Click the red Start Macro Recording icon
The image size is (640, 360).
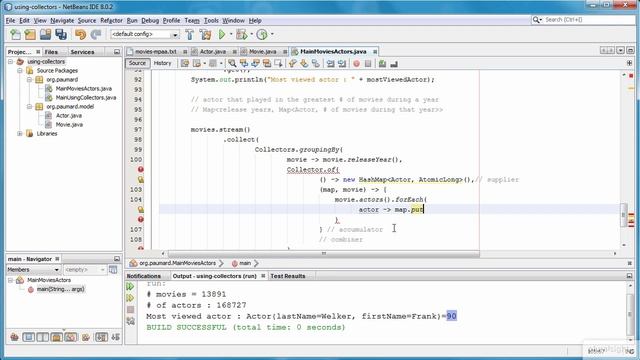(x=356, y=63)
